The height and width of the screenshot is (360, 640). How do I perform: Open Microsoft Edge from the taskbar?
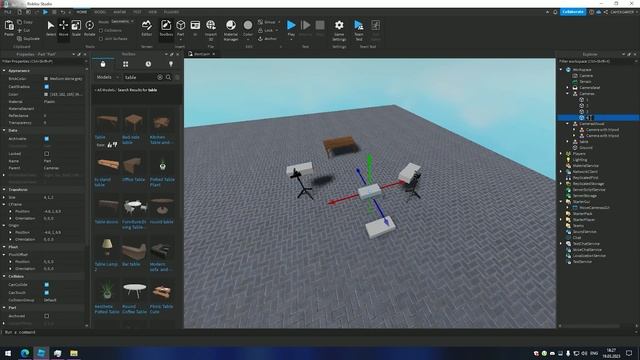tap(25, 353)
